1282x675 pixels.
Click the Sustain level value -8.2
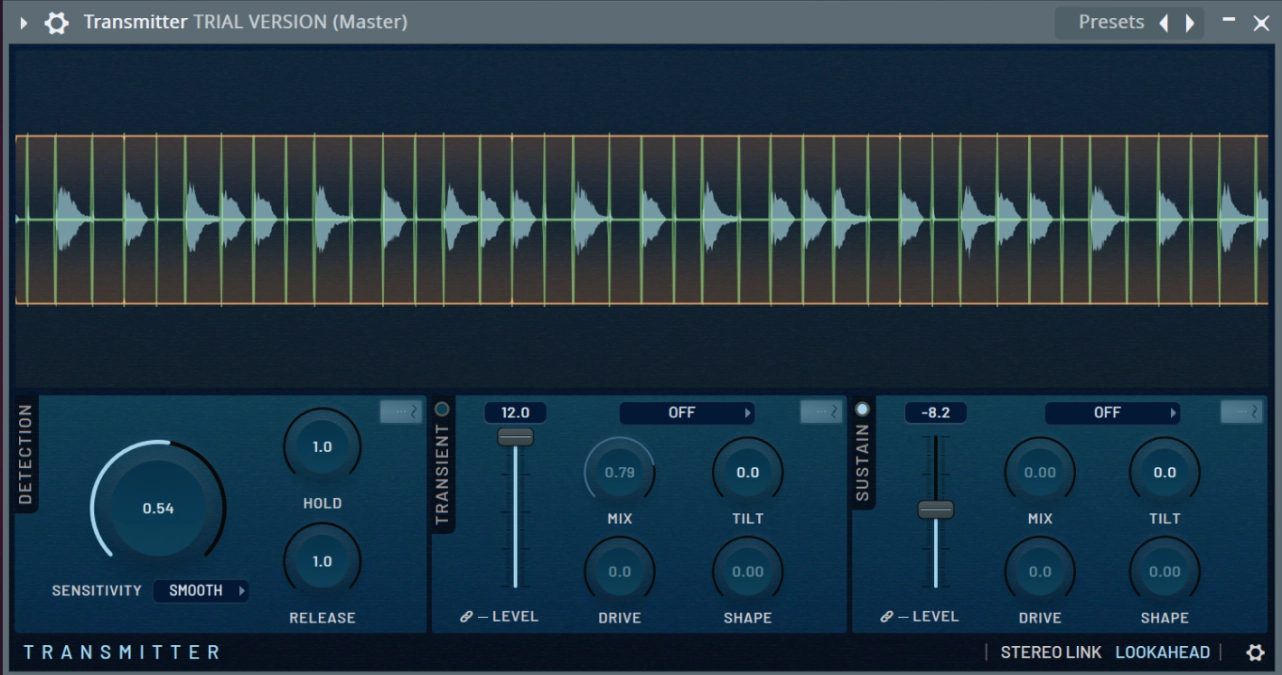pyautogui.click(x=936, y=413)
